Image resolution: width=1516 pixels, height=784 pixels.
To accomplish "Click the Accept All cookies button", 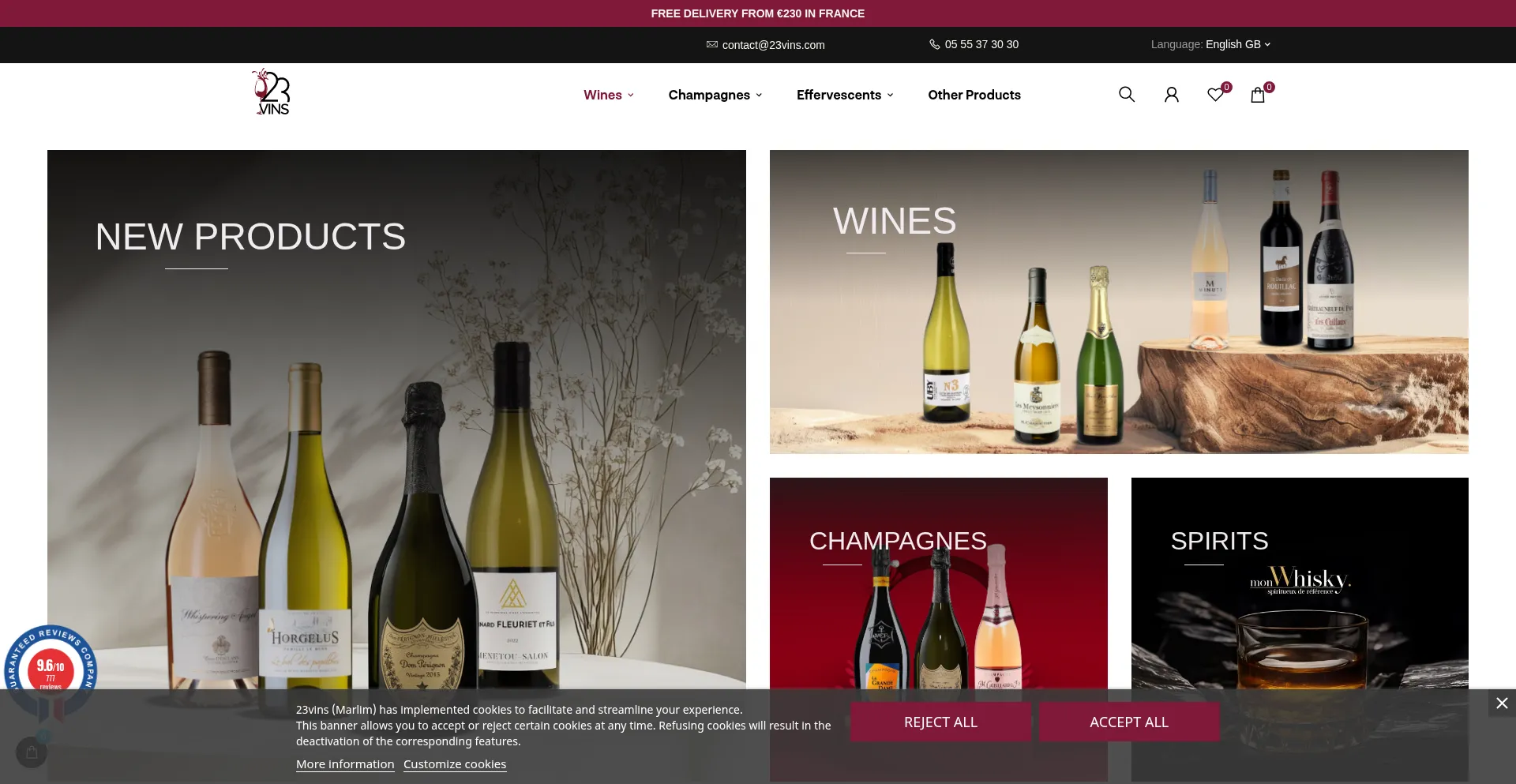I will pyautogui.click(x=1129, y=722).
